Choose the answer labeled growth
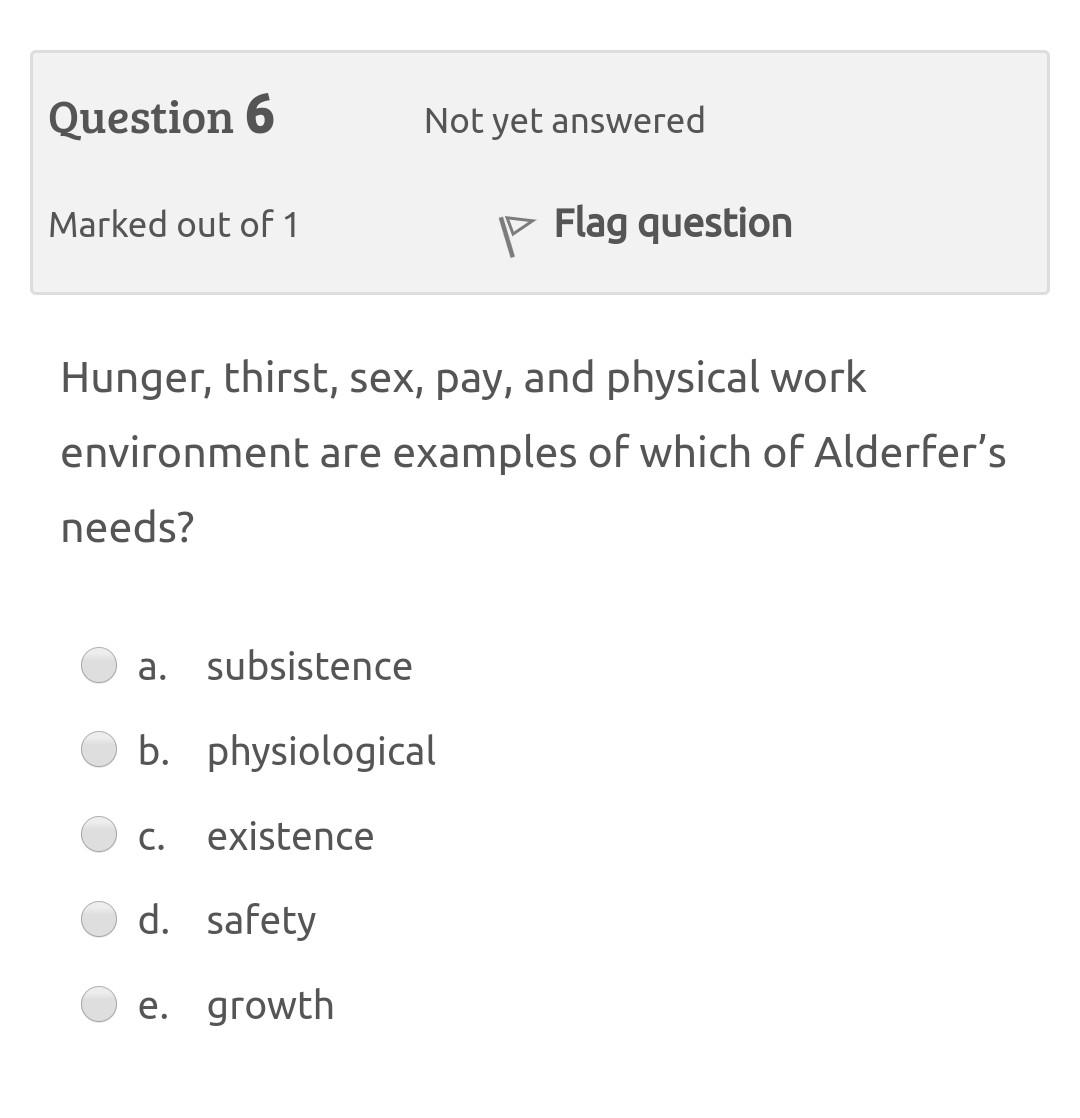 tap(269, 1004)
